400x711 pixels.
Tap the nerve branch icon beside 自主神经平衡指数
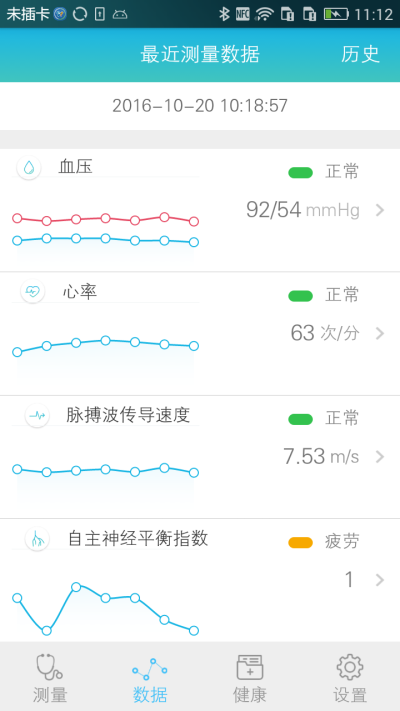[x=37, y=539]
